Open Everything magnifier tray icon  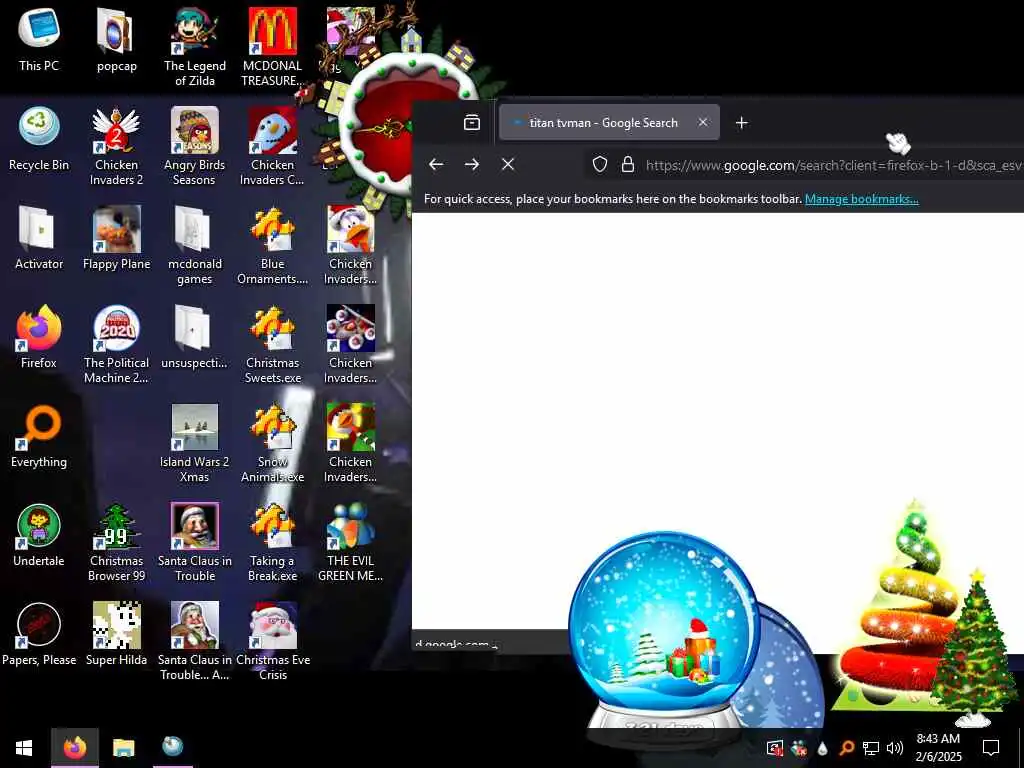pos(846,748)
